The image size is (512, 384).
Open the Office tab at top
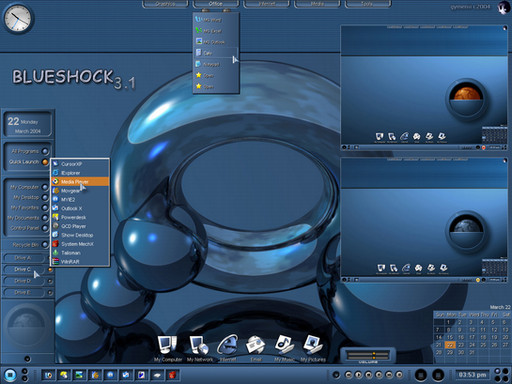point(216,4)
